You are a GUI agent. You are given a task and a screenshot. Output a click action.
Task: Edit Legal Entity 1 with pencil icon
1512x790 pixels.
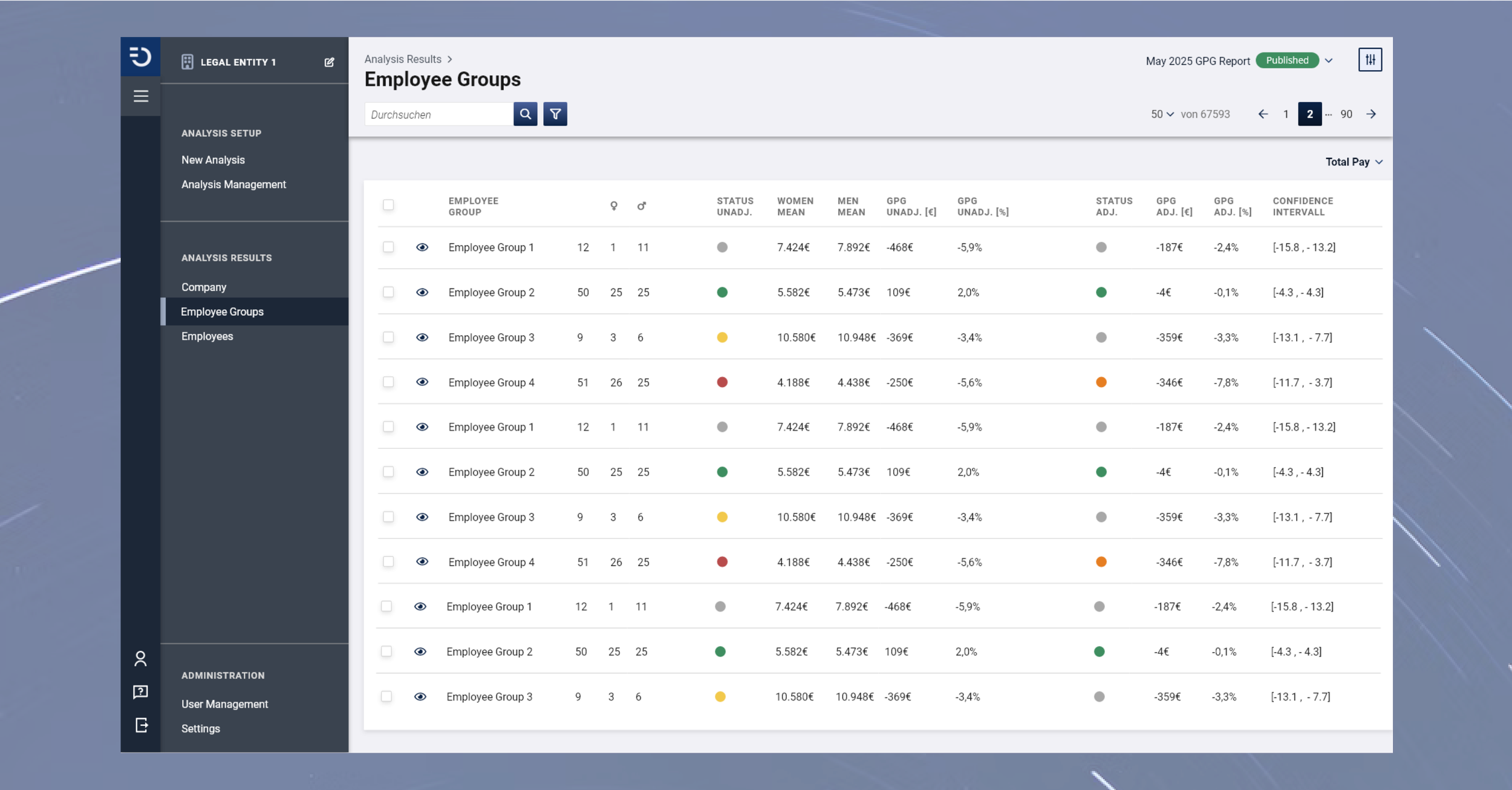(329, 62)
